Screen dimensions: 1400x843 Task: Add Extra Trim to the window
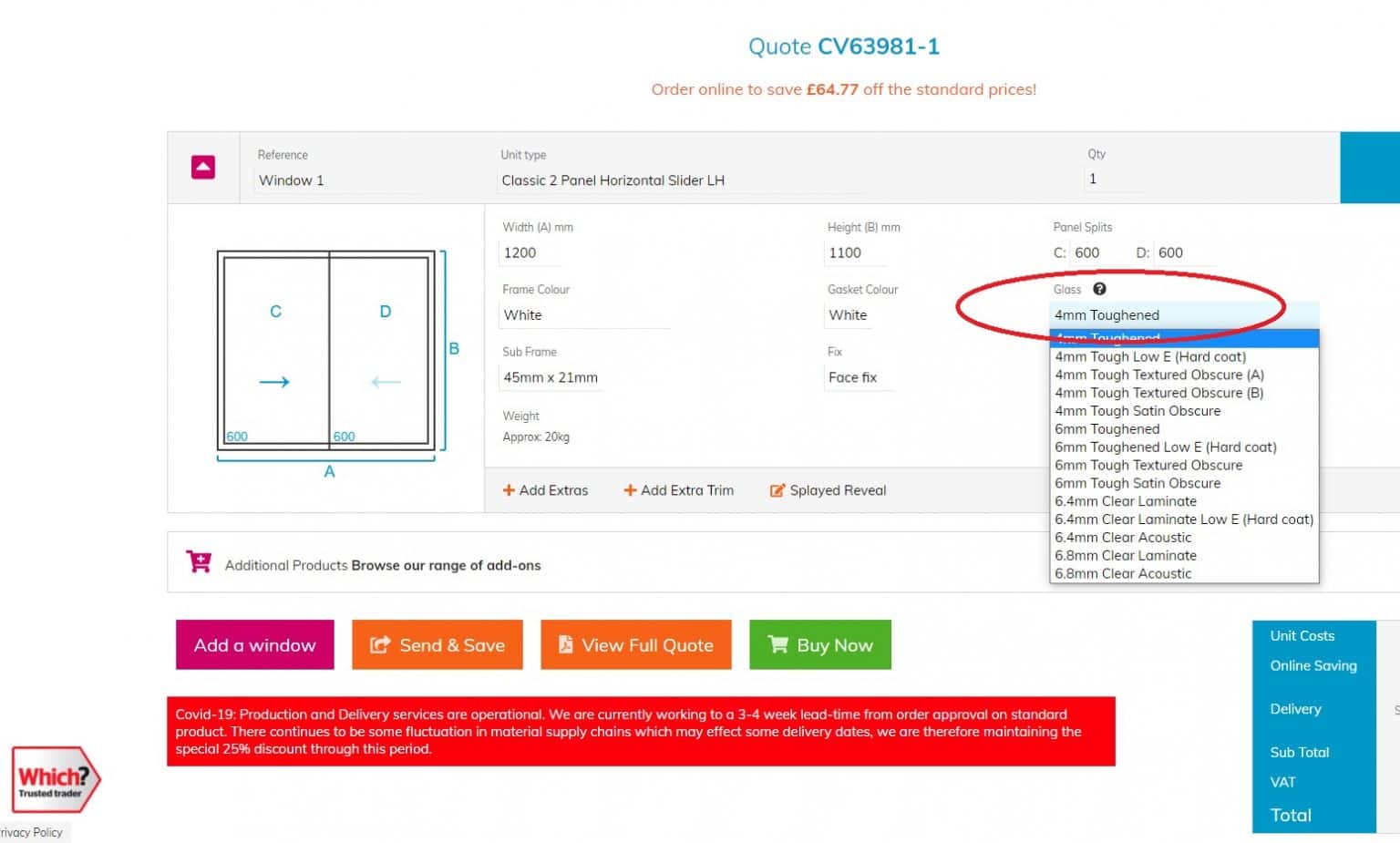[x=678, y=490]
